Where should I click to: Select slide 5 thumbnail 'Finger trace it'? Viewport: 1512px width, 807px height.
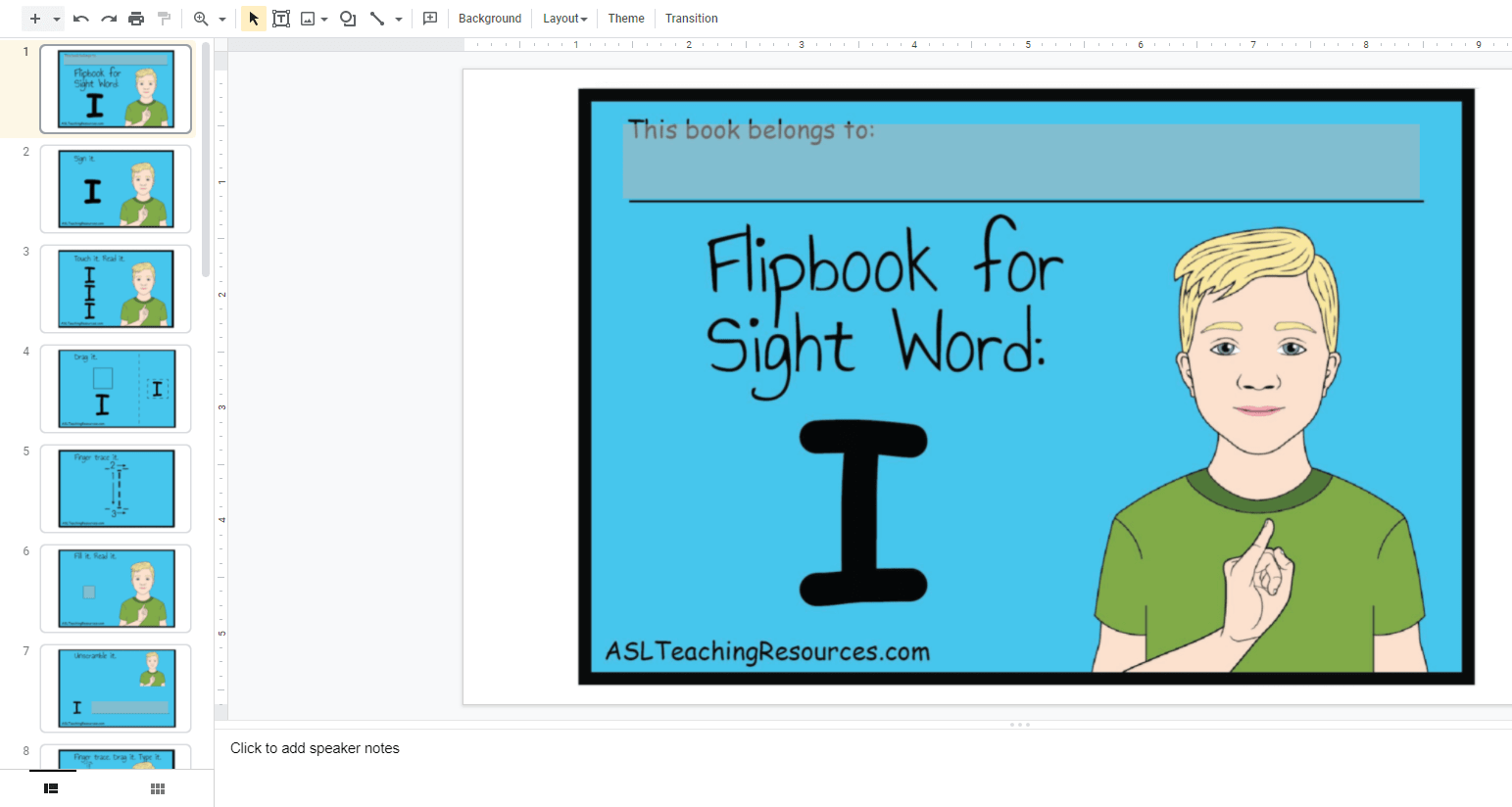click(x=116, y=489)
